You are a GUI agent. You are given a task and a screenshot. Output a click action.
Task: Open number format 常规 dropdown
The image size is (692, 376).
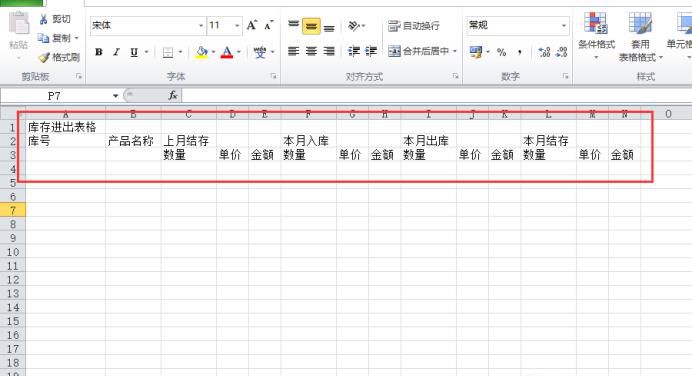564,26
